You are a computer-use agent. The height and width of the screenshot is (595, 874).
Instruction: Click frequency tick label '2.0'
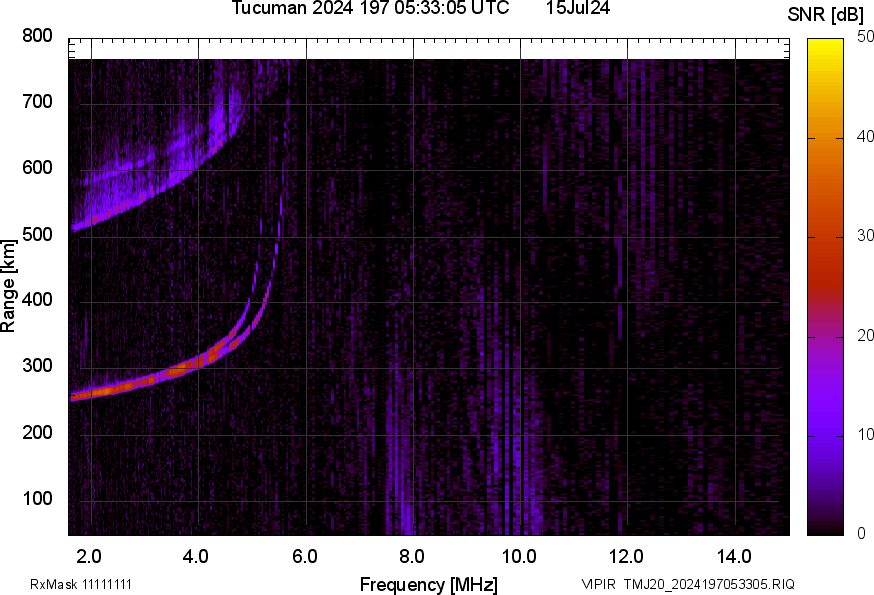(89, 557)
